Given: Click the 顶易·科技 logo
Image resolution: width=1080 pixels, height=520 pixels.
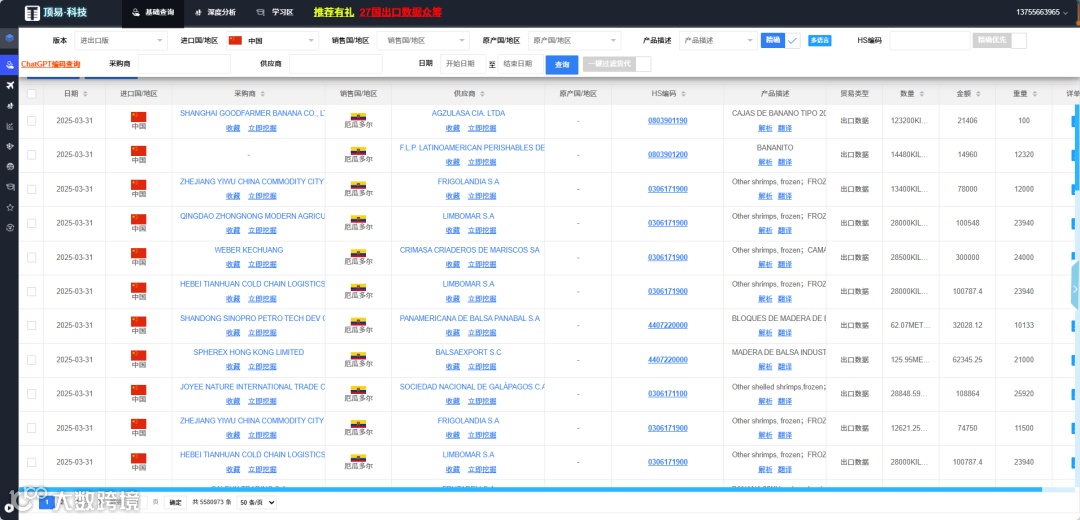Looking at the screenshot, I should tap(56, 12).
